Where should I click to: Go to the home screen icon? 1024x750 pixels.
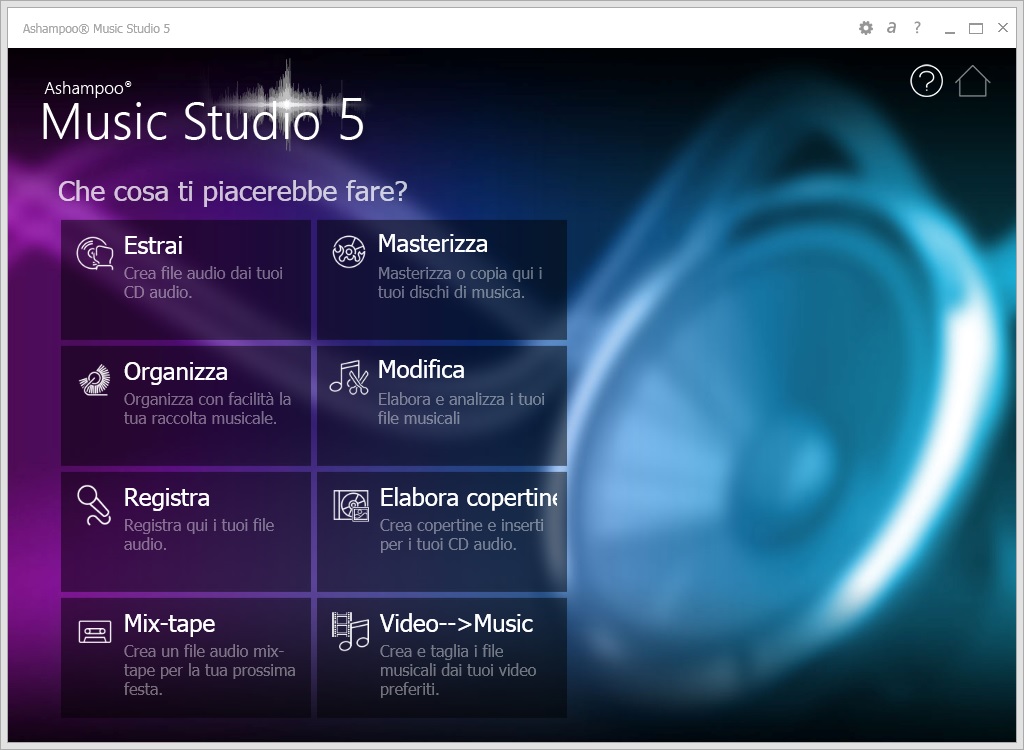[x=972, y=81]
